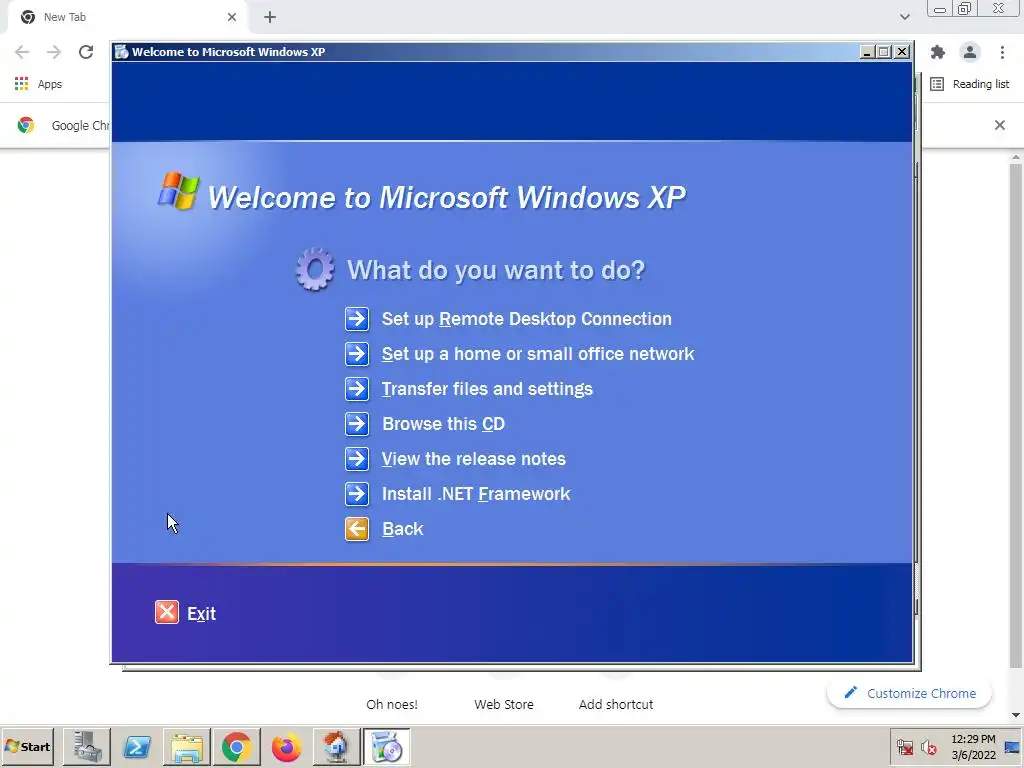Open Server Manager from taskbar
This screenshot has height=768, width=1024.
[87, 746]
